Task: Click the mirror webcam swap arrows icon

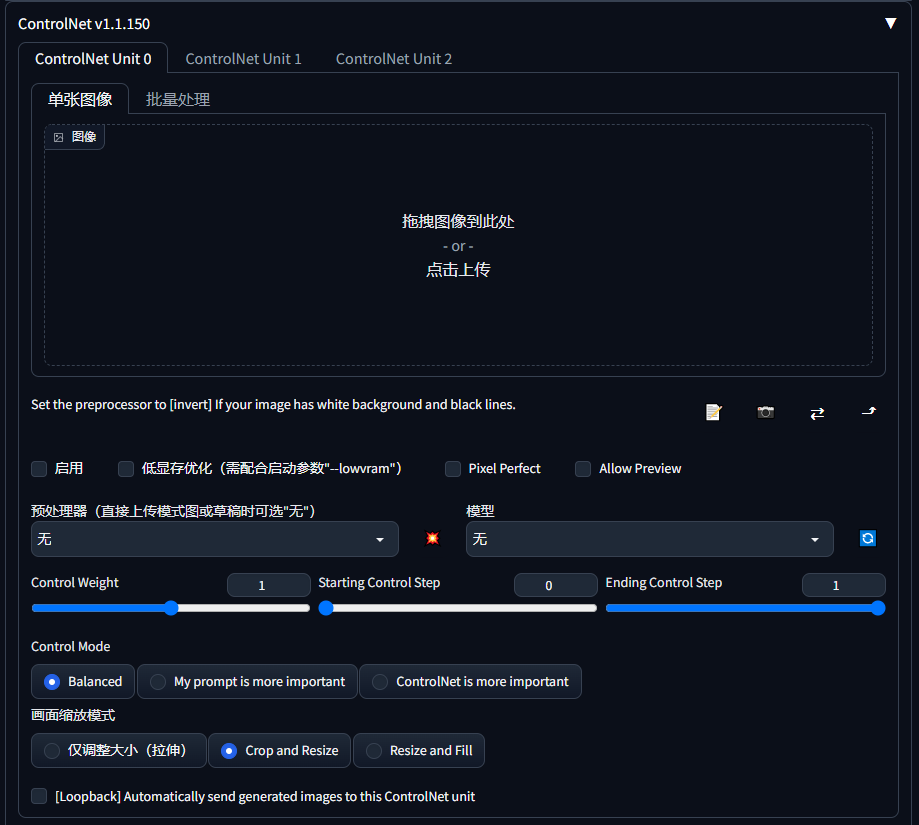Action: coord(817,413)
